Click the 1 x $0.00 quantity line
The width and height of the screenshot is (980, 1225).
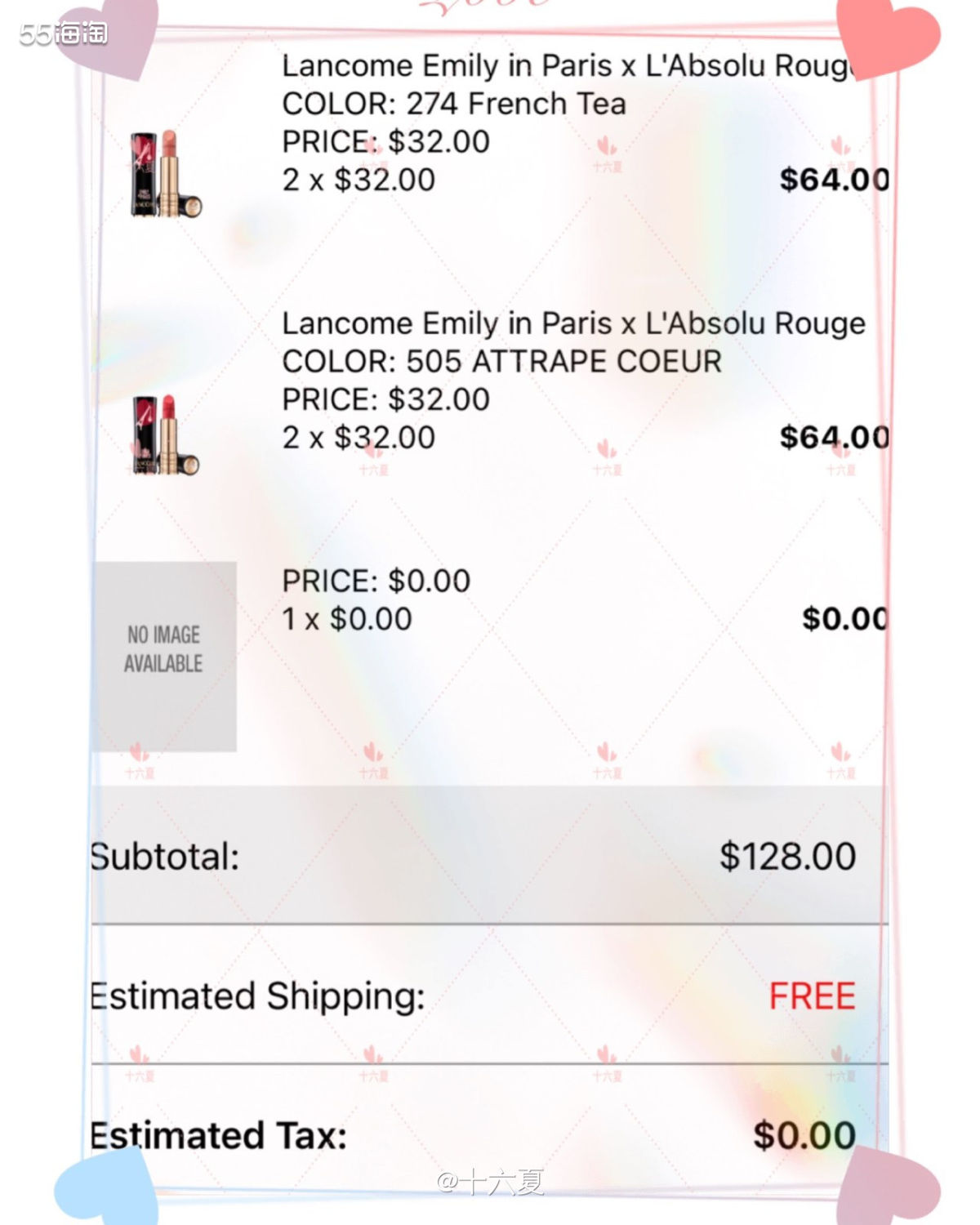[347, 619]
